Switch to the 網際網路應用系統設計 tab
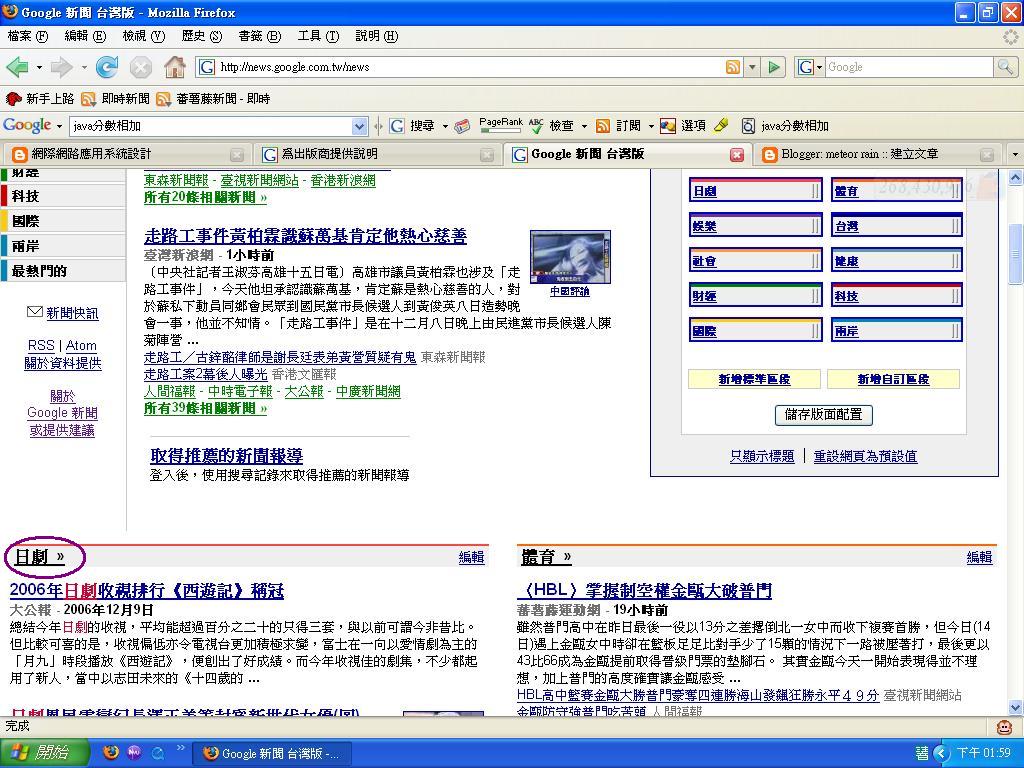This screenshot has height=768, width=1024. 125,154
